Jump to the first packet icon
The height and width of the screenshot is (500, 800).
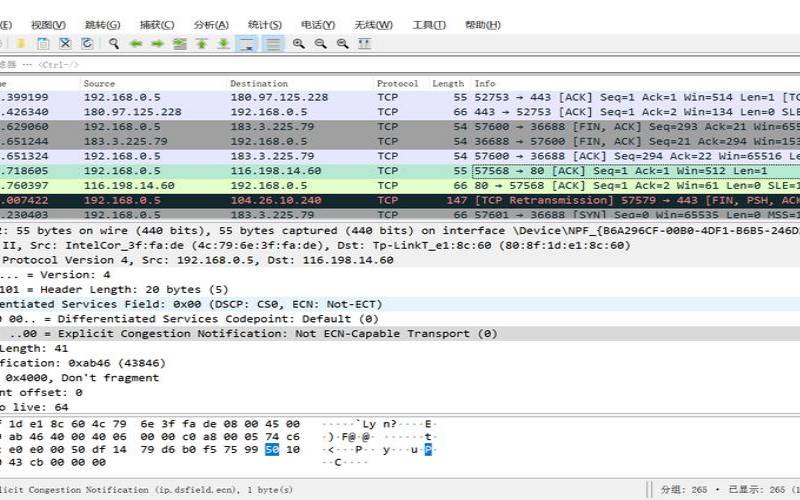[202, 43]
